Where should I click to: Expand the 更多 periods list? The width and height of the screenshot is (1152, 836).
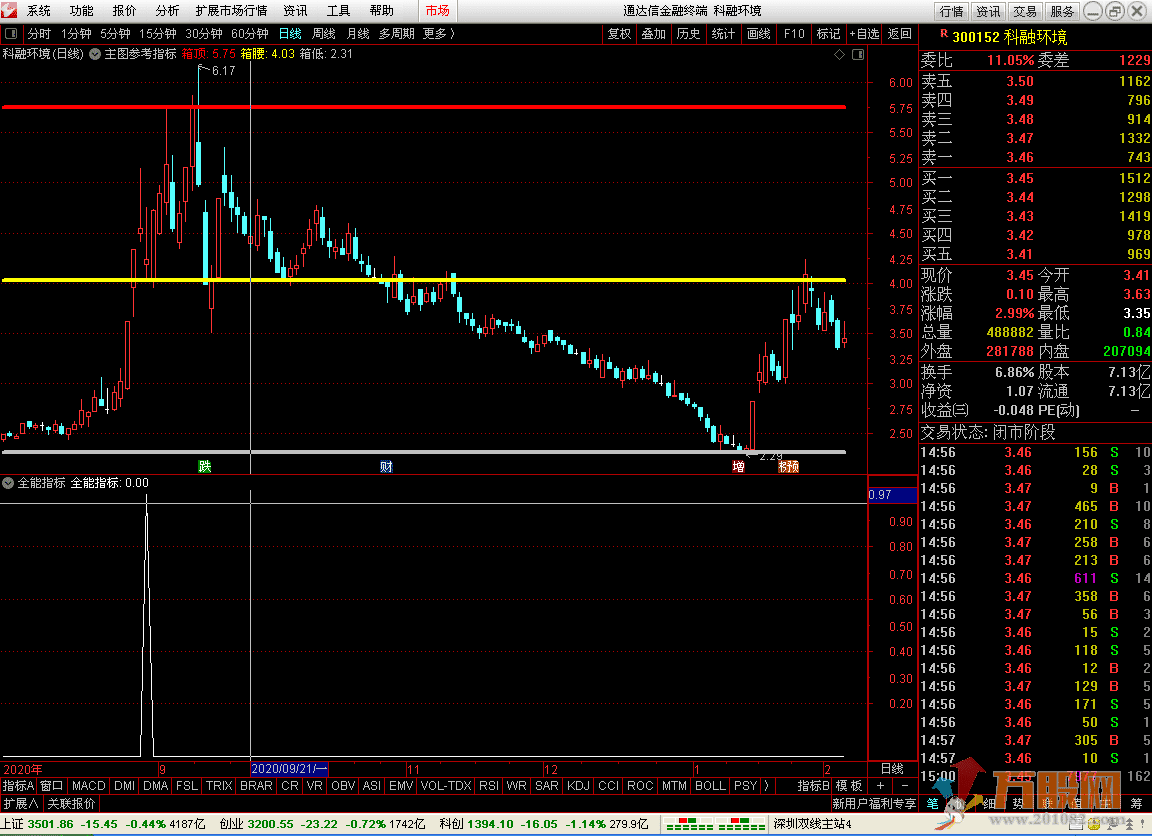(x=439, y=34)
